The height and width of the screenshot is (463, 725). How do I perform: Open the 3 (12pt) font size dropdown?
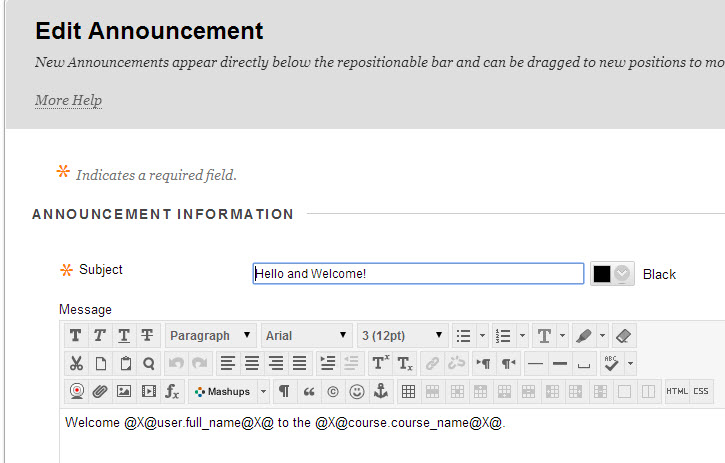[402, 336]
